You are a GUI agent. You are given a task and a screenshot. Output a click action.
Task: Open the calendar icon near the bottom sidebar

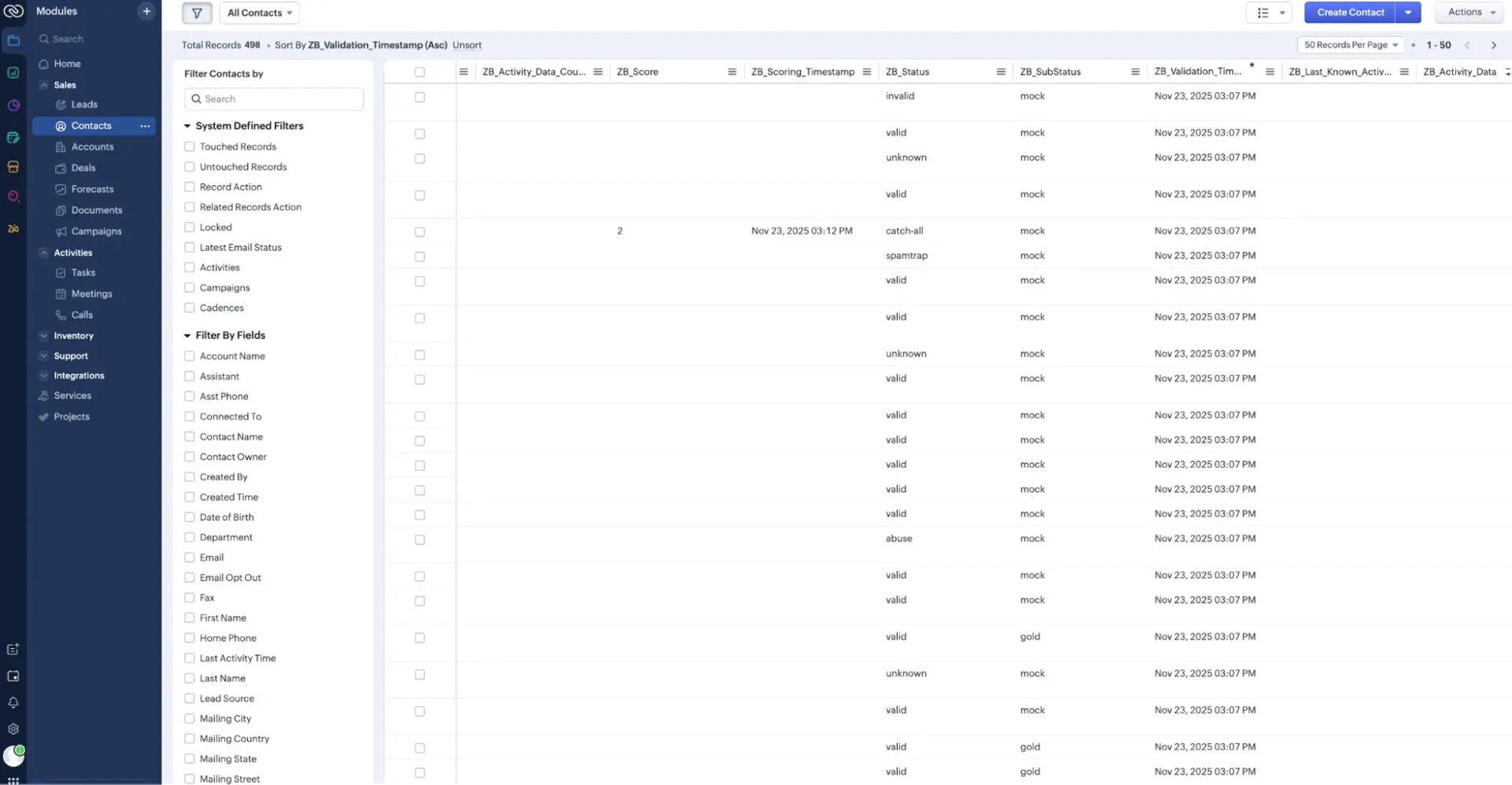tap(13, 676)
